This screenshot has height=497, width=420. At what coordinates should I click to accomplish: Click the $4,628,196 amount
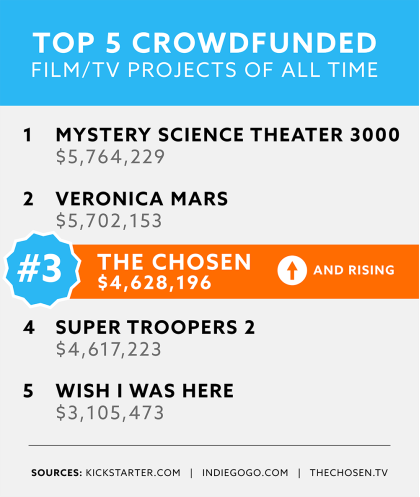pos(155,283)
